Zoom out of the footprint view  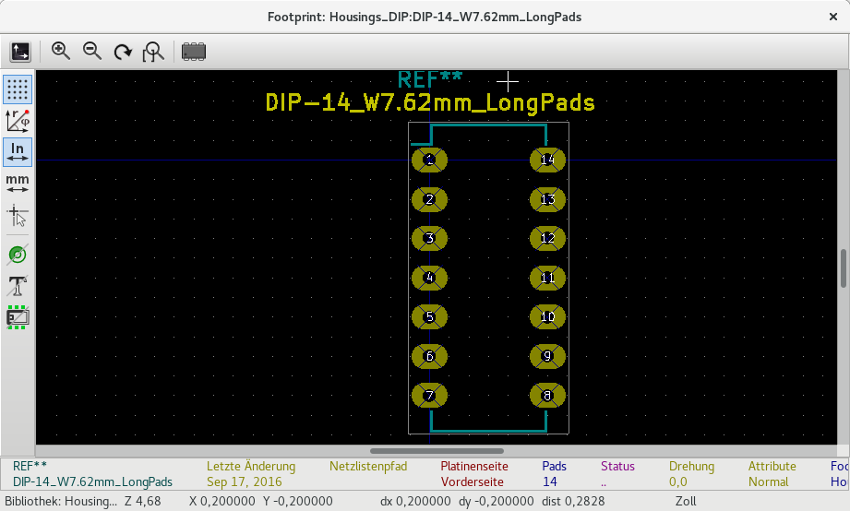tap(92, 51)
